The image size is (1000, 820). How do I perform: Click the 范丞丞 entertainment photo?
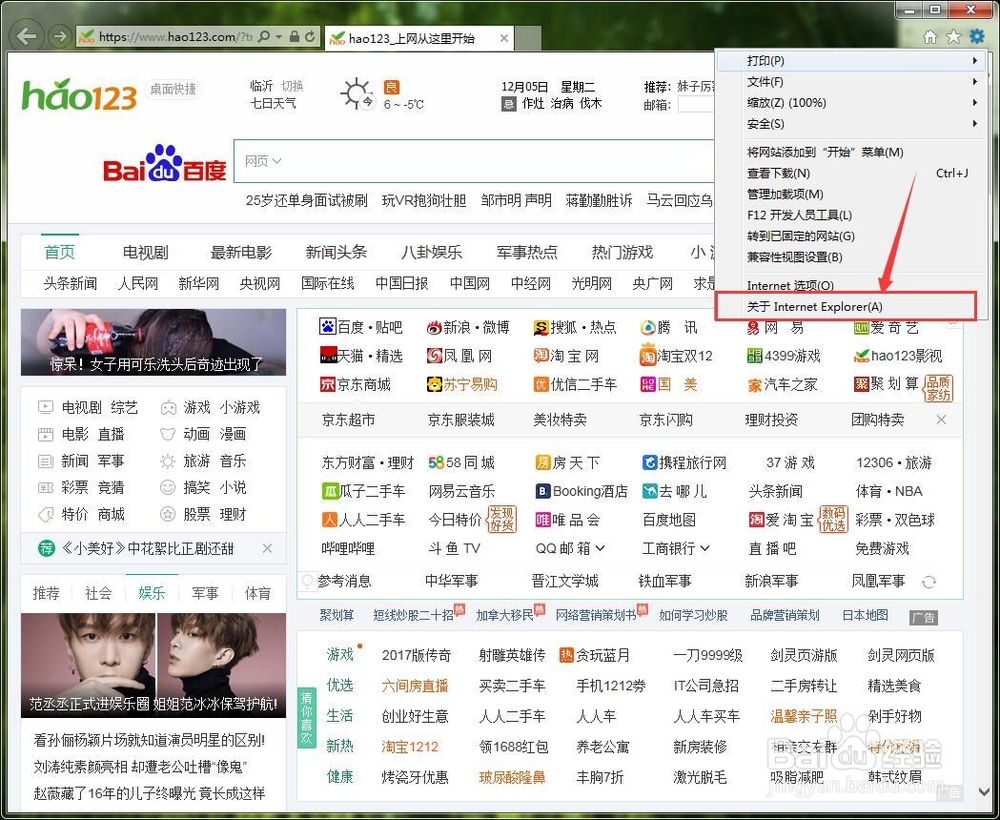(x=153, y=665)
